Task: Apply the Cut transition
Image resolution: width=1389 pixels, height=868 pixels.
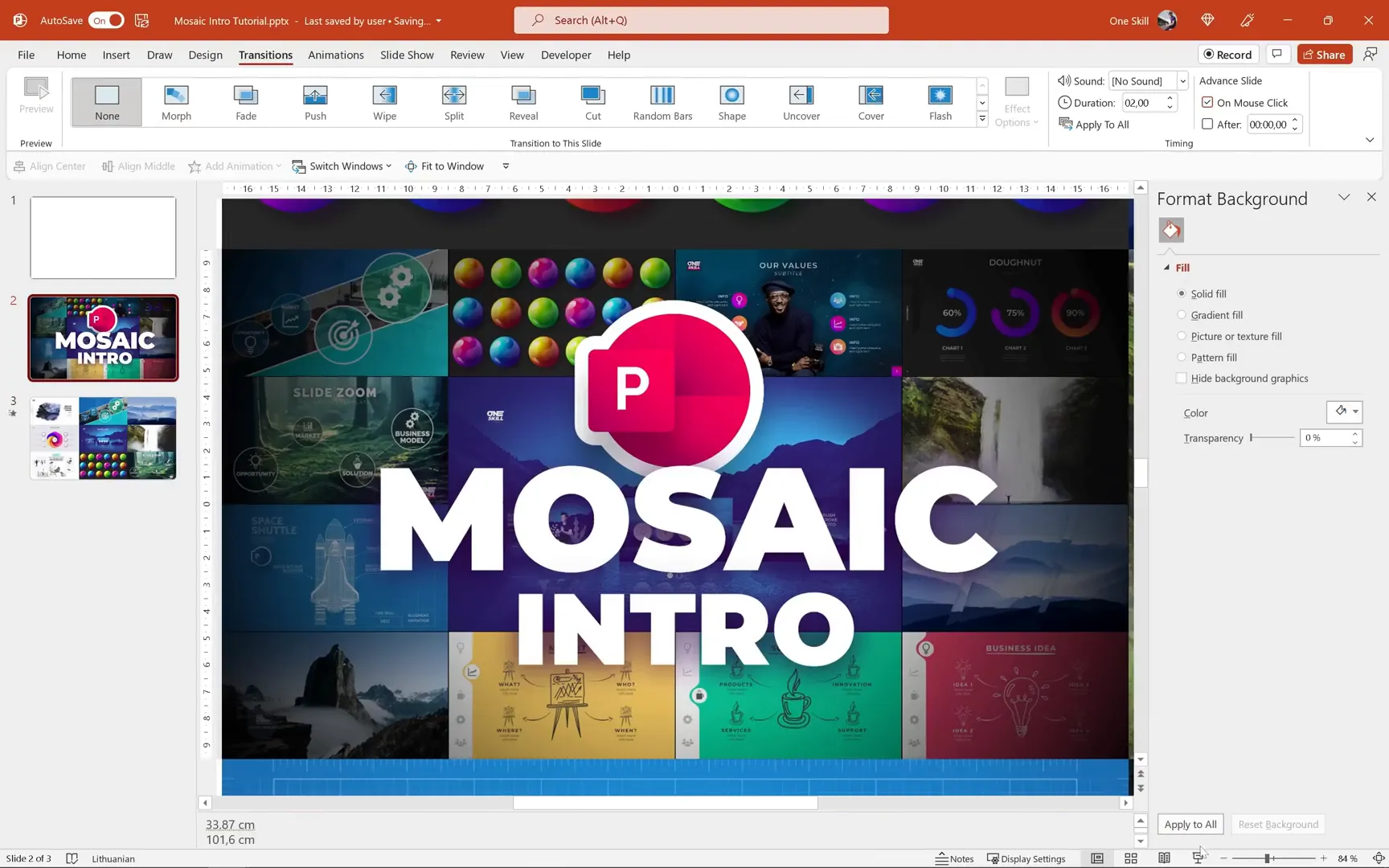Action: tap(593, 102)
